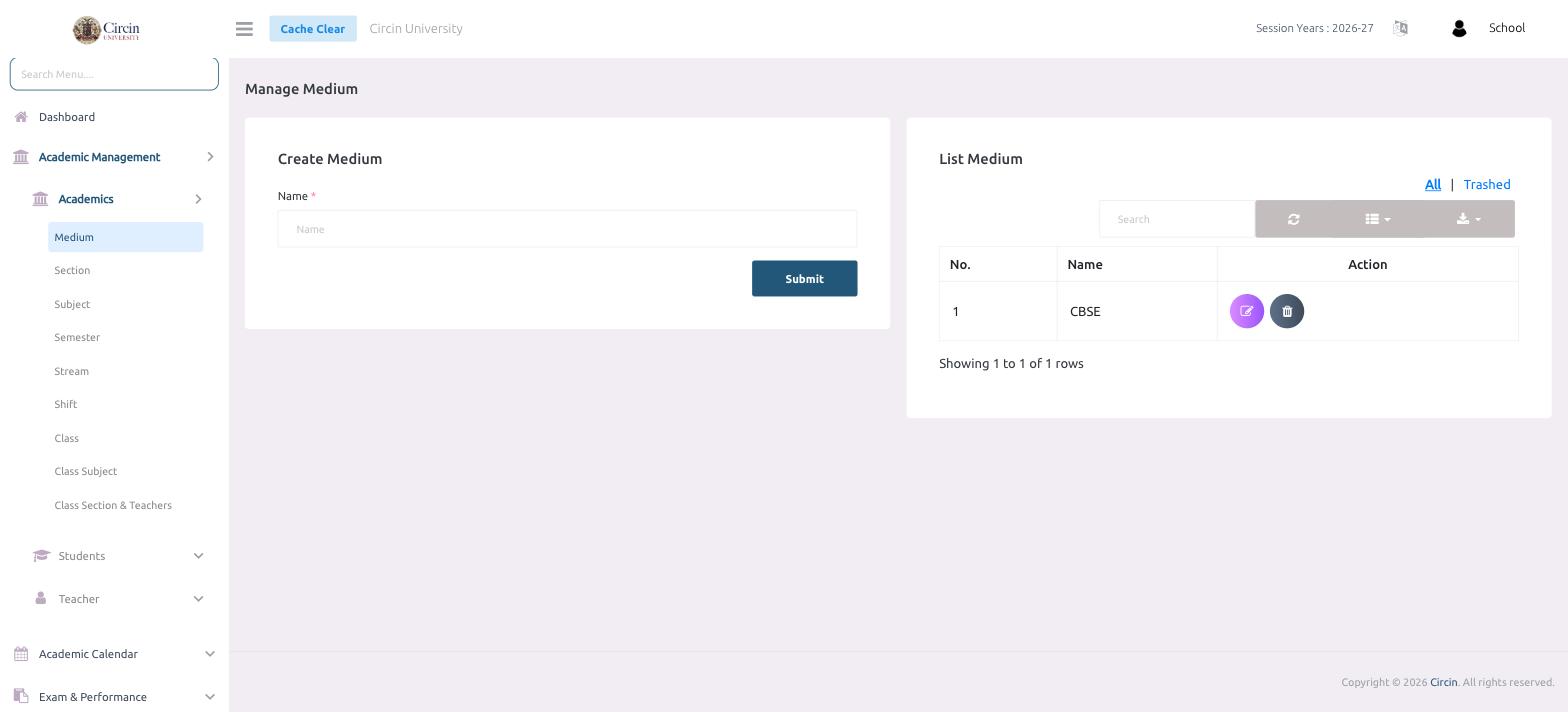Image resolution: width=1568 pixels, height=712 pixels.
Task: Refresh the medium list table
Action: pyautogui.click(x=1294, y=219)
